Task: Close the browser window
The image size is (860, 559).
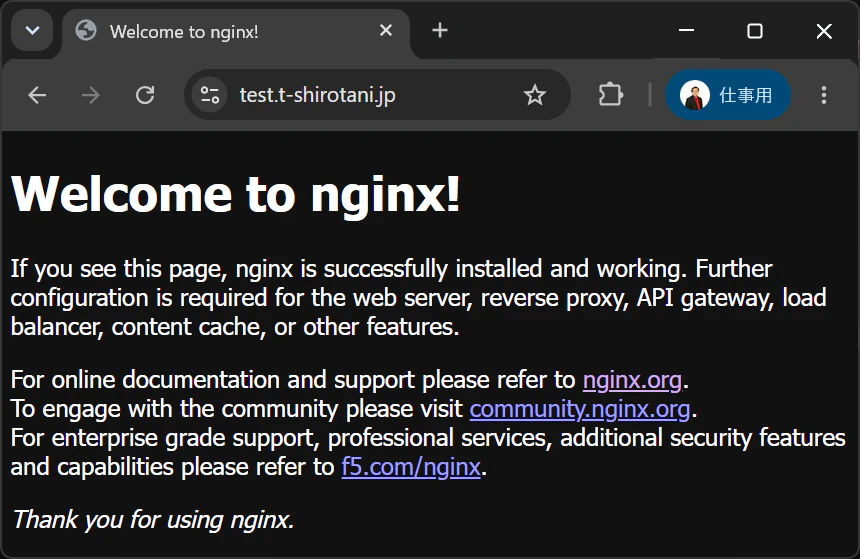Action: click(824, 31)
